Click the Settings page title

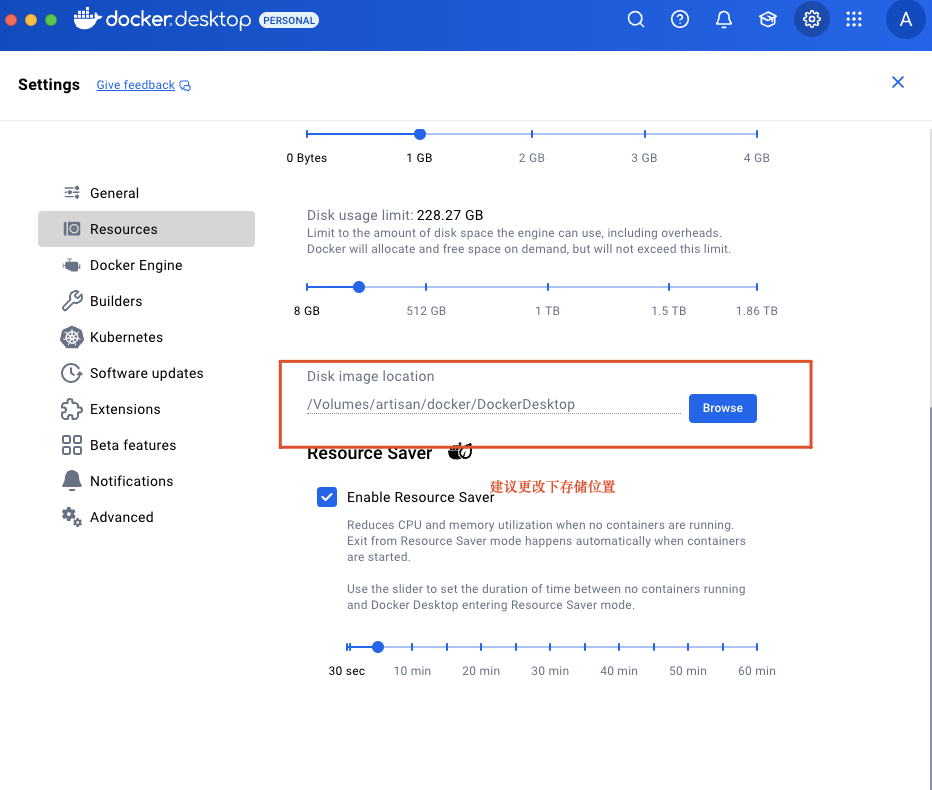point(49,84)
